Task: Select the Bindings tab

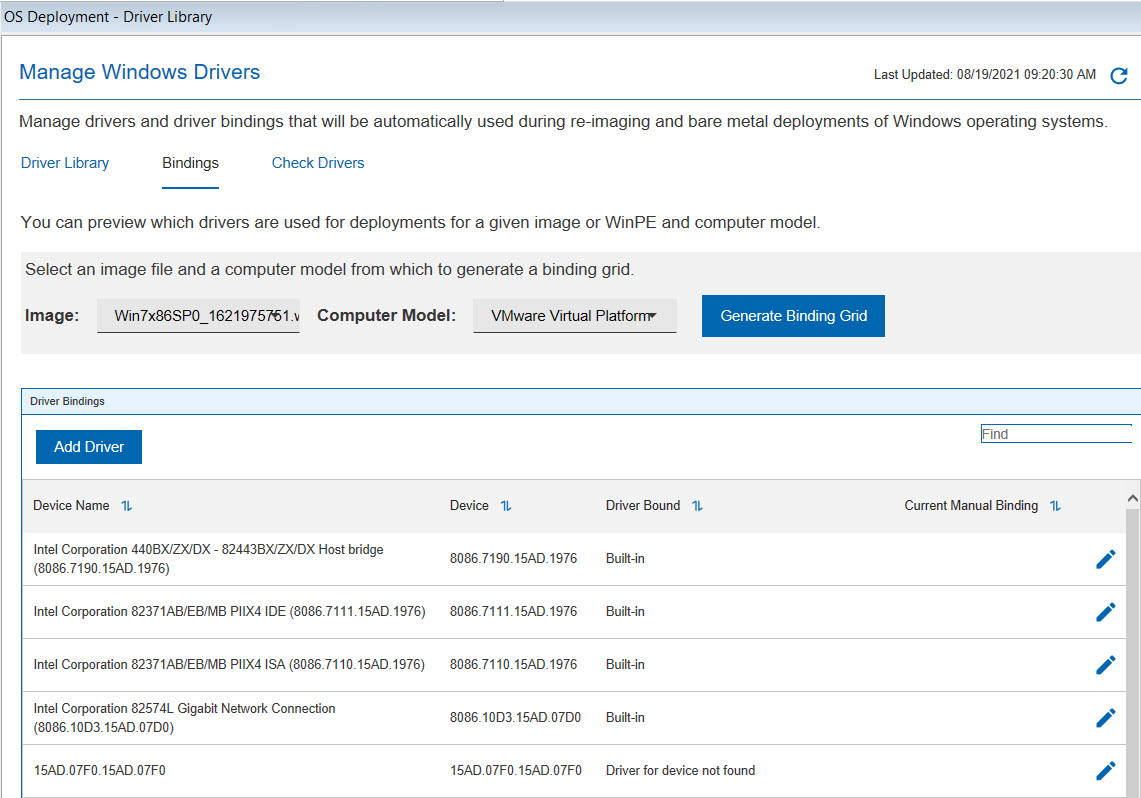Action: tap(190, 163)
